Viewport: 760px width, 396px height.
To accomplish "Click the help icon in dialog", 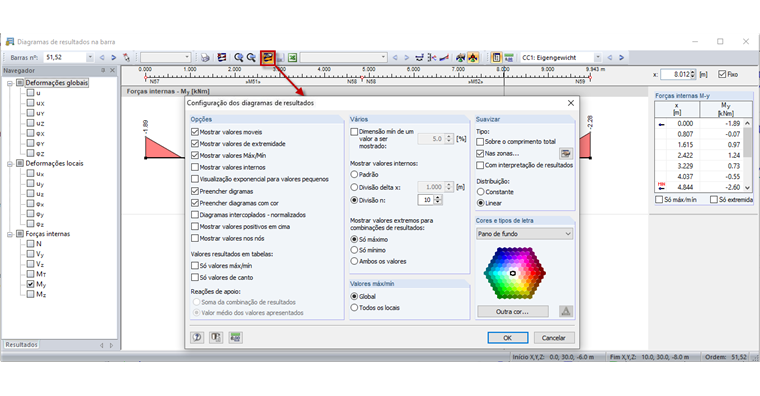I will 197,337.
